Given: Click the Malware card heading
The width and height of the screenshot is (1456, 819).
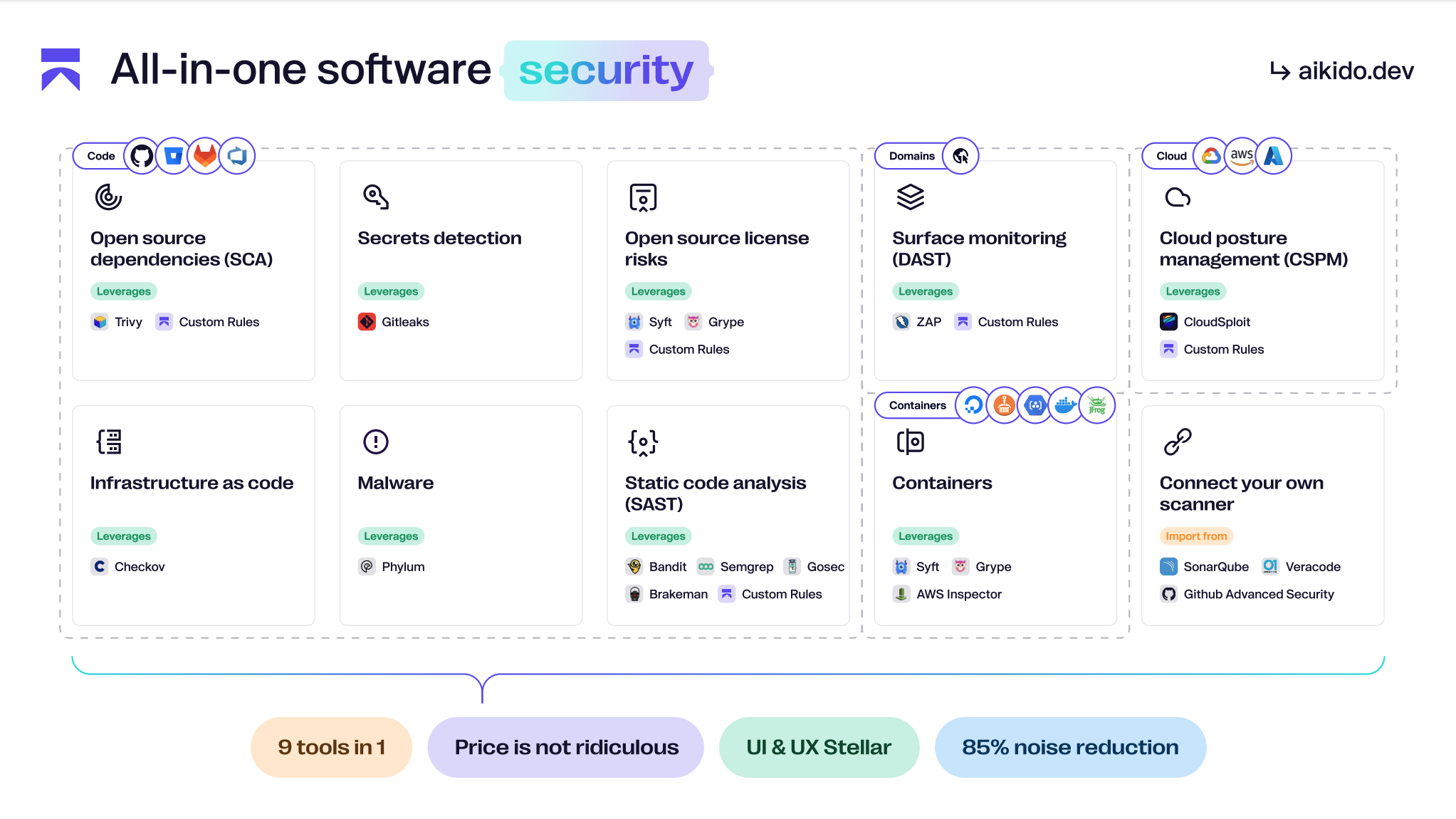Looking at the screenshot, I should point(395,483).
